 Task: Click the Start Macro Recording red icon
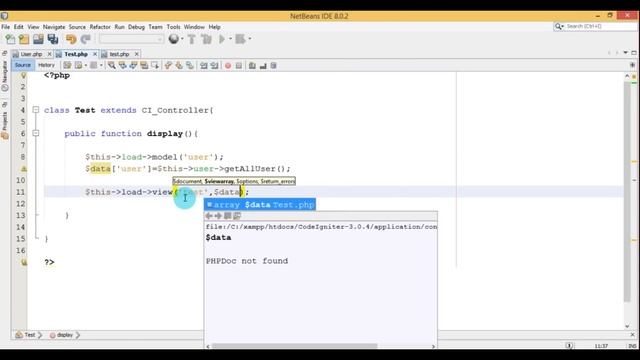[x=228, y=65]
